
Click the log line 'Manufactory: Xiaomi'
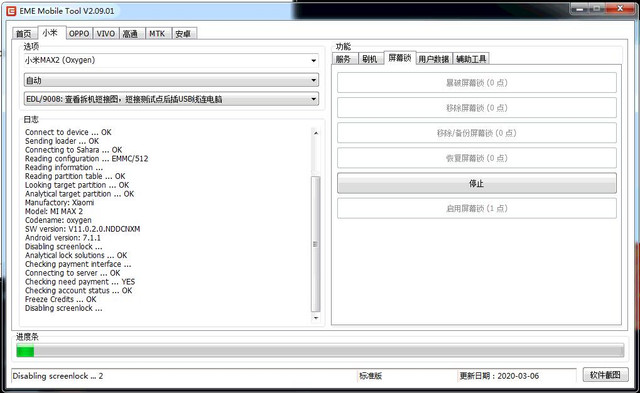[60, 203]
